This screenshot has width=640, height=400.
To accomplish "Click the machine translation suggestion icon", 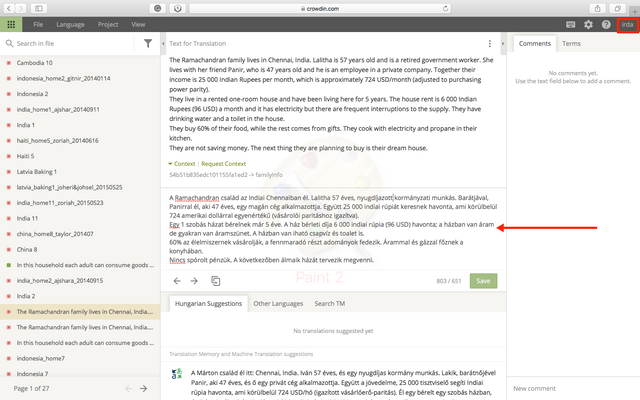I will click(x=177, y=373).
